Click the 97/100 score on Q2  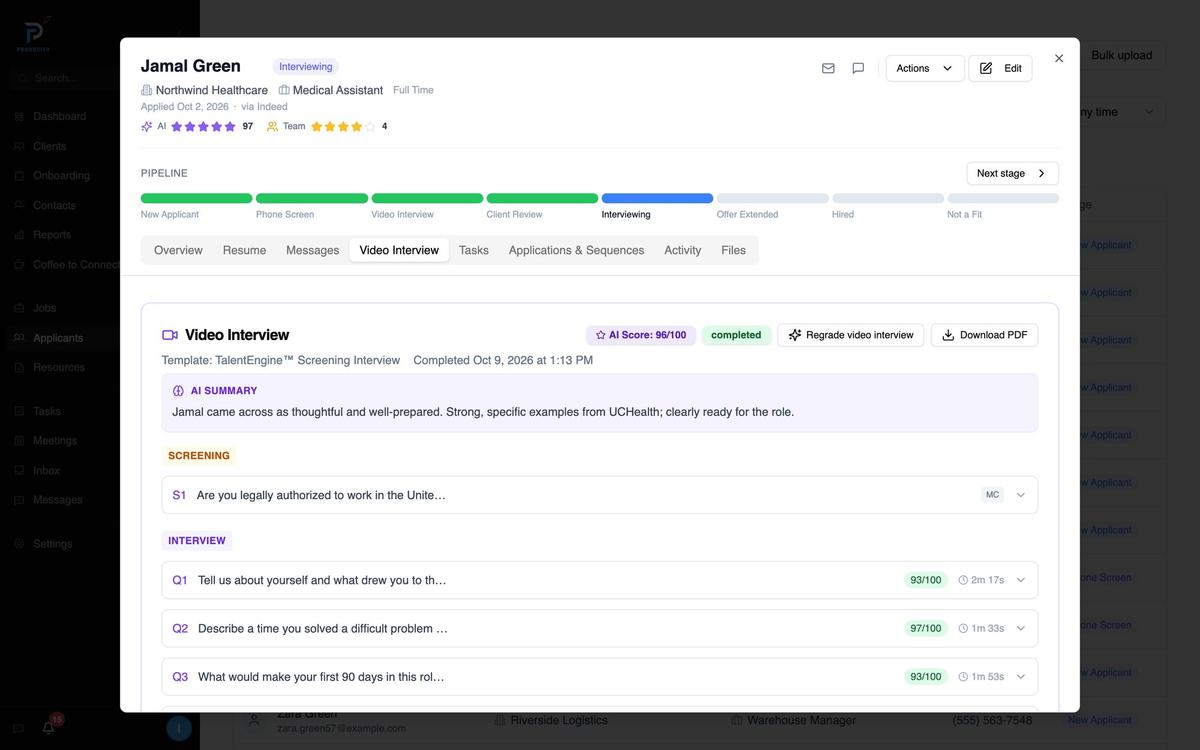[926, 628]
